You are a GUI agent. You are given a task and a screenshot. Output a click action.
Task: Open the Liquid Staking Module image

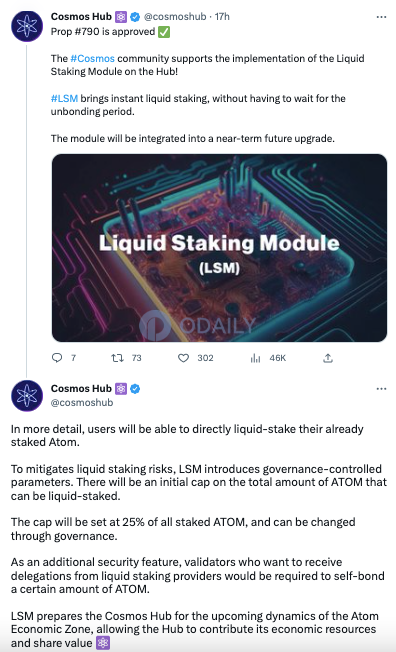tap(219, 248)
